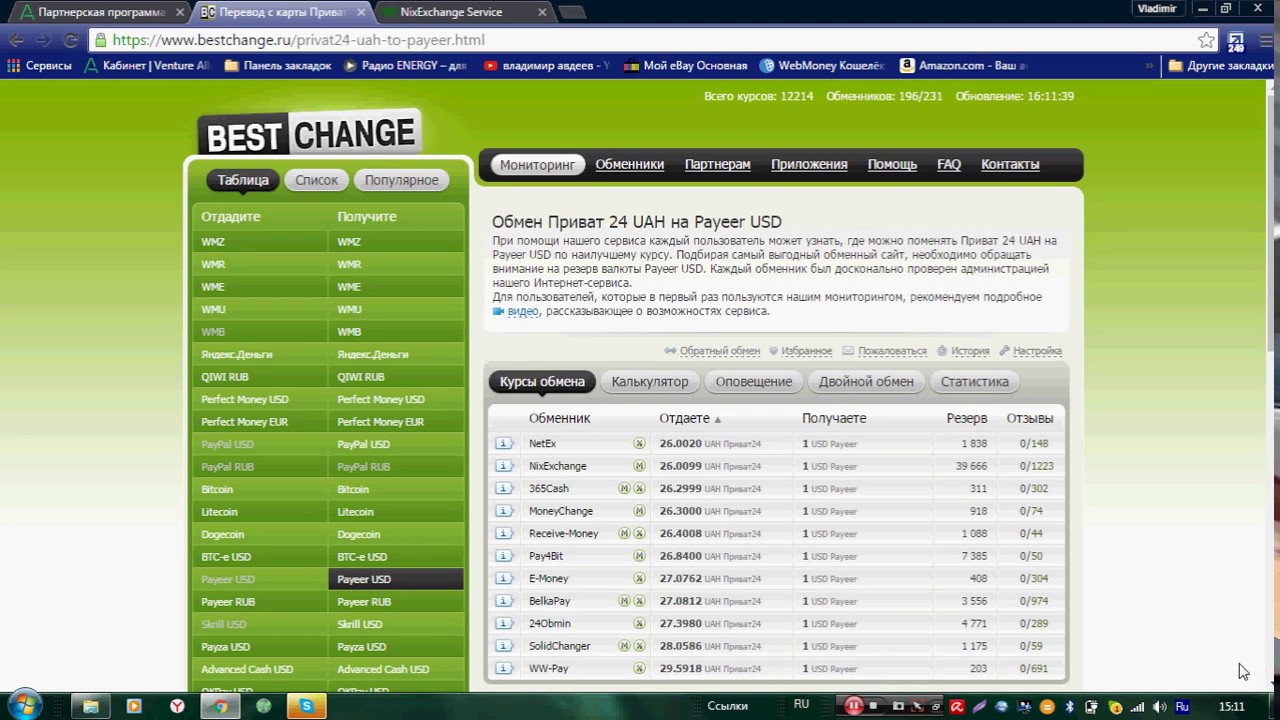
Task: Switch to the Список view tab
Action: tap(316, 180)
